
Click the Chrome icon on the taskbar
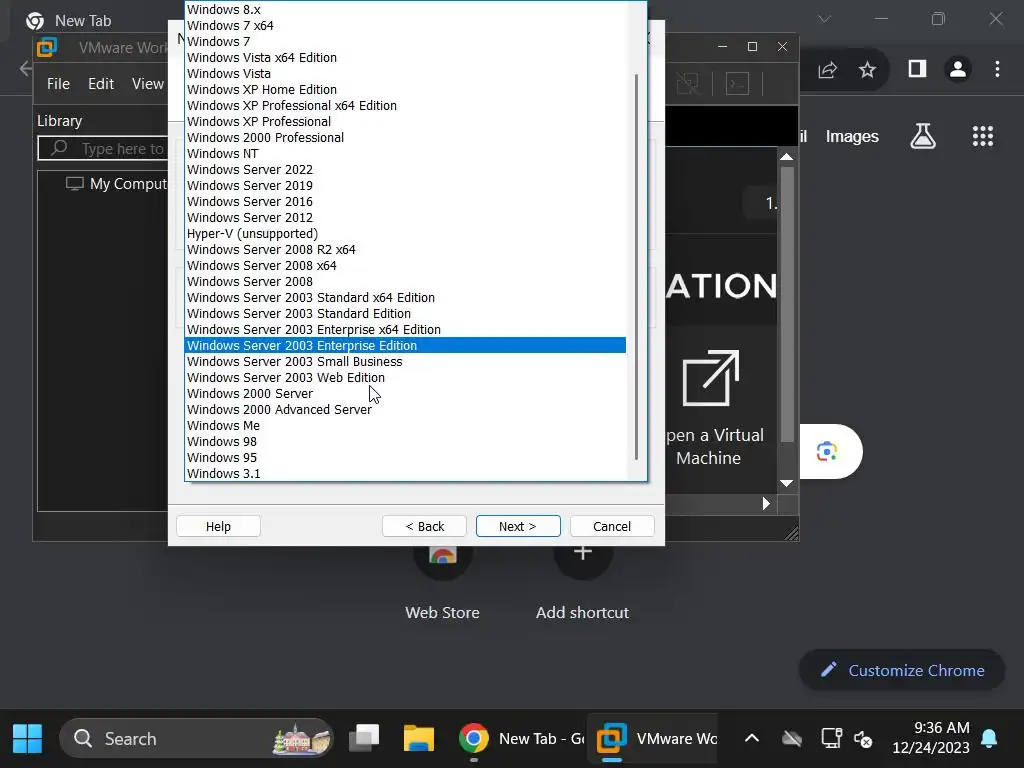[x=473, y=739]
